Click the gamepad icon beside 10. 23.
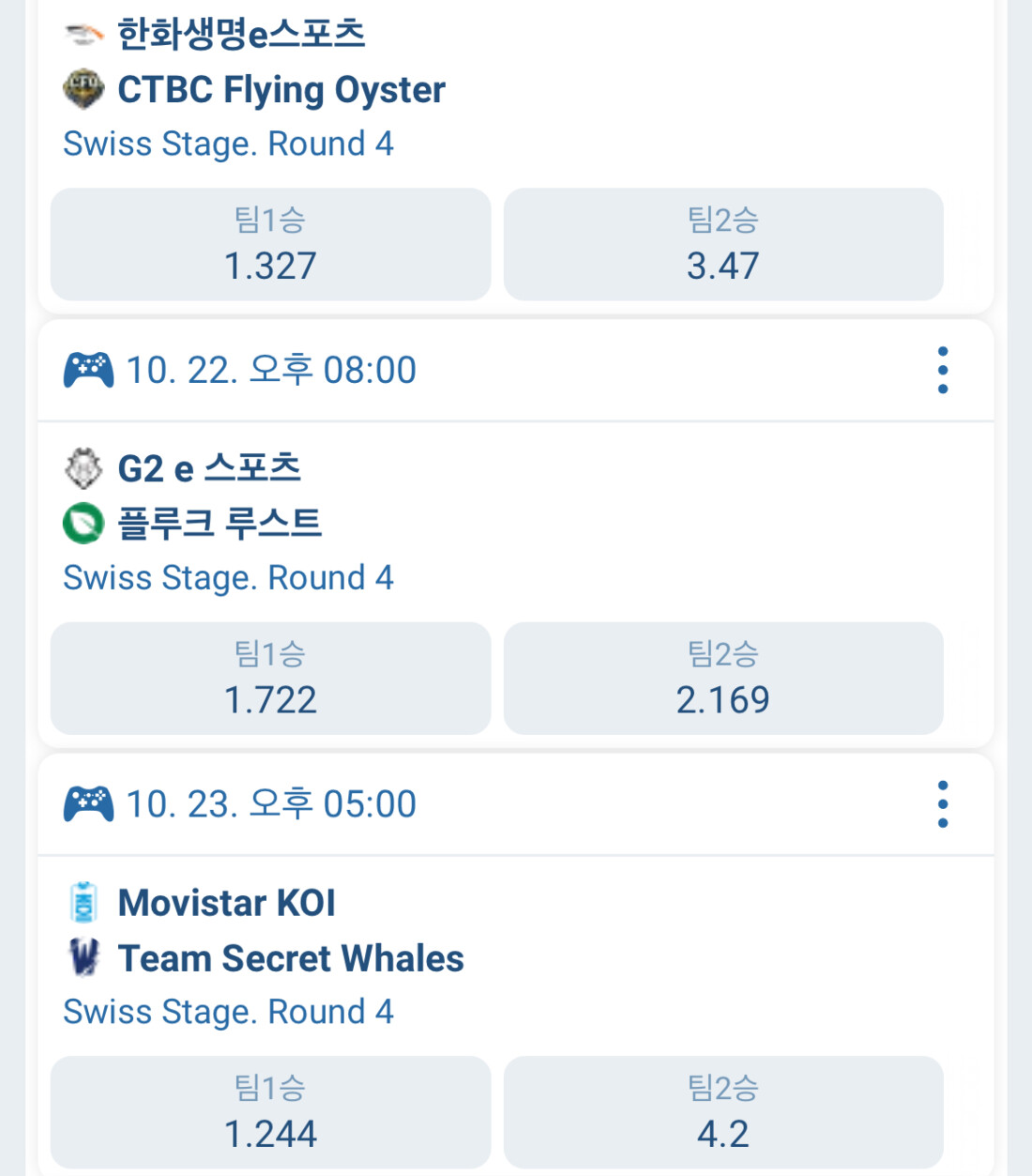The height and width of the screenshot is (1176, 1032). pos(88,804)
